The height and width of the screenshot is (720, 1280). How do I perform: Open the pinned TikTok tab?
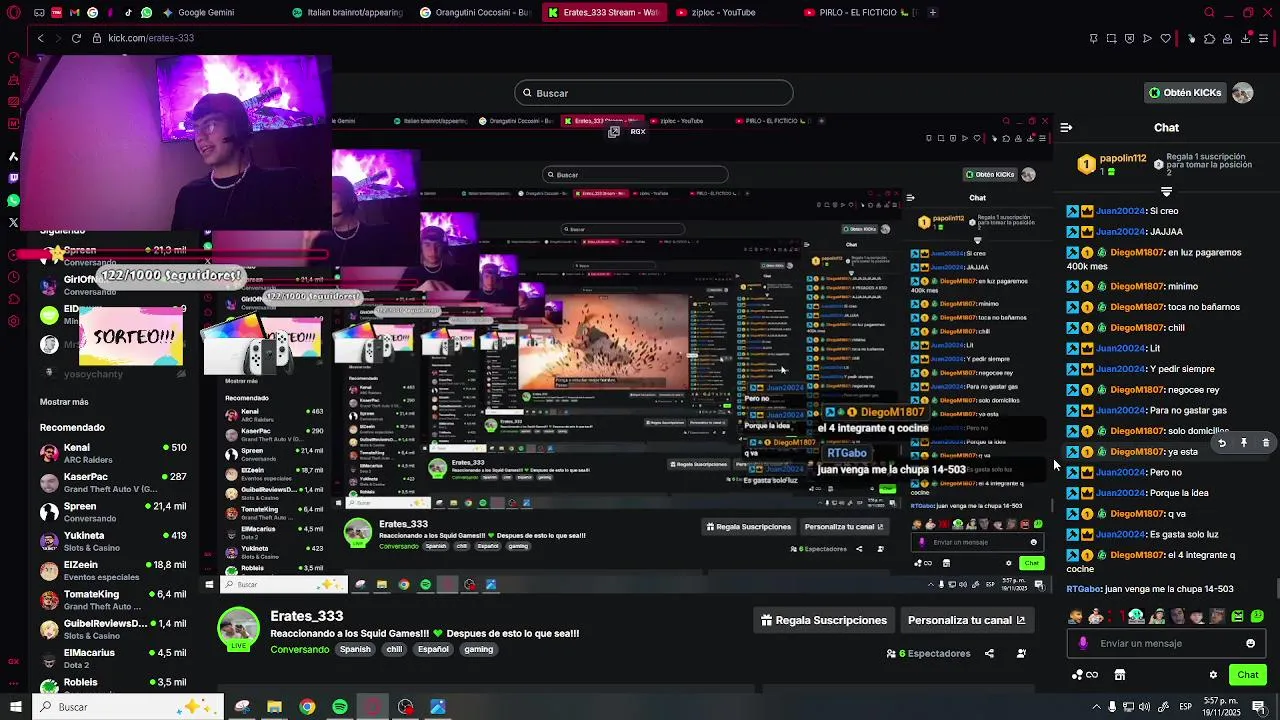pos(128,12)
